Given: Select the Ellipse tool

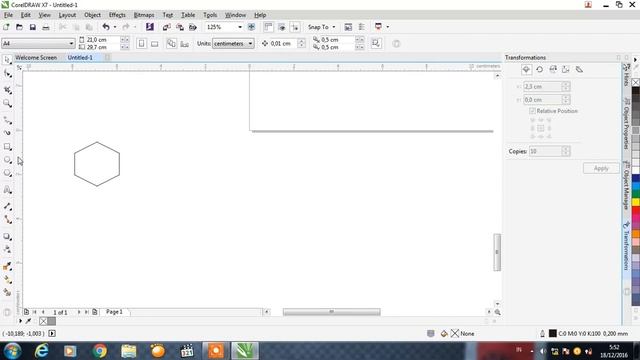Looking at the screenshot, I should 7,160.
